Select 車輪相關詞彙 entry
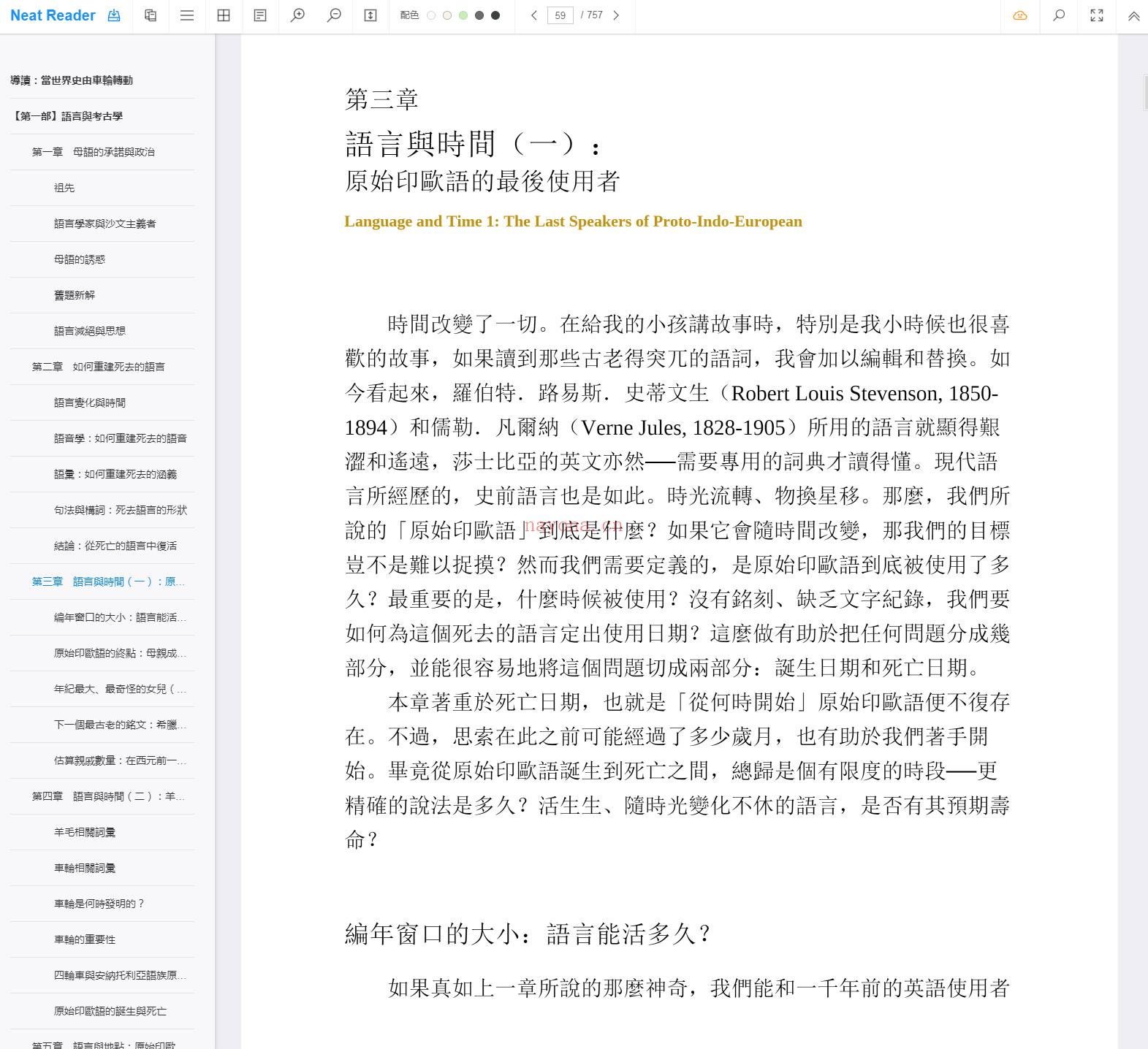This screenshot has height=1049, width=1148. tap(85, 868)
